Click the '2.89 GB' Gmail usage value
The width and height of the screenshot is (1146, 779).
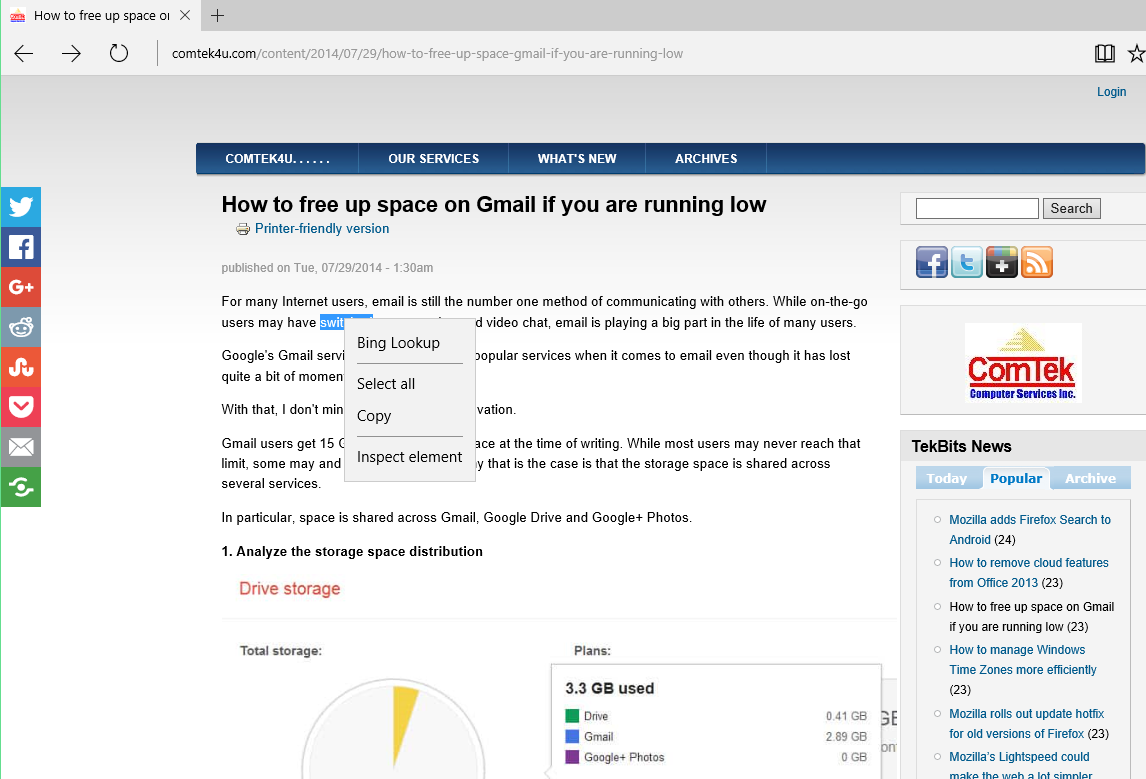tap(846, 737)
